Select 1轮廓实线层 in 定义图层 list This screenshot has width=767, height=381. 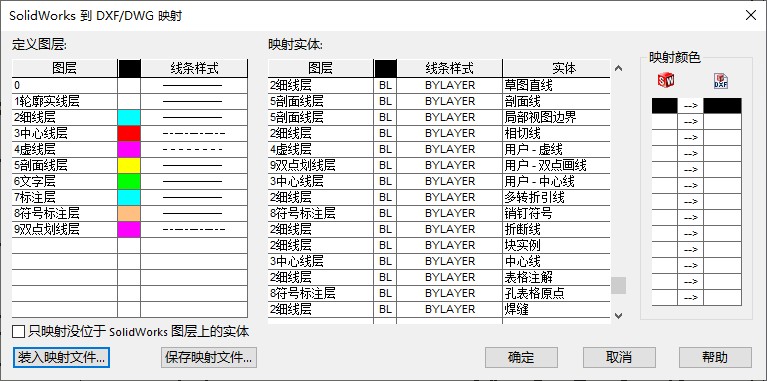(x=65, y=102)
